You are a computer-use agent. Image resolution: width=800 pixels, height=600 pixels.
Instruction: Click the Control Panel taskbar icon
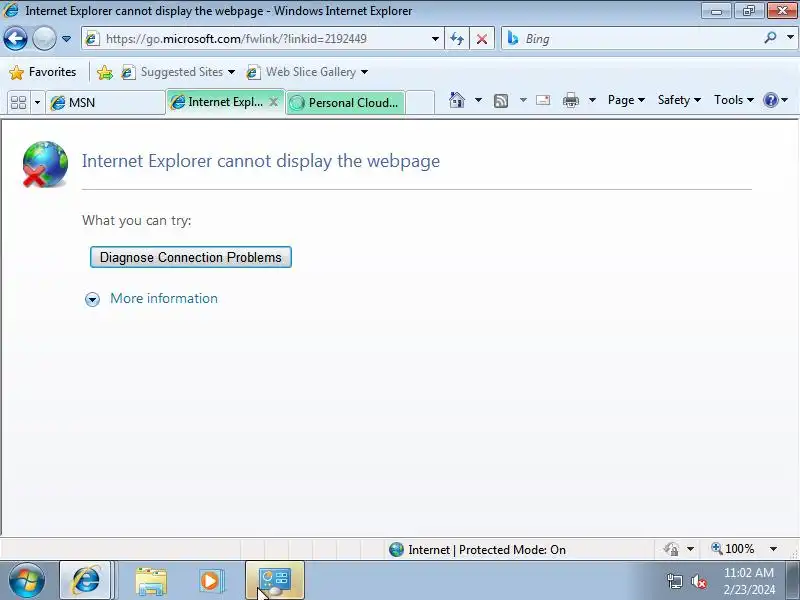[x=275, y=581]
